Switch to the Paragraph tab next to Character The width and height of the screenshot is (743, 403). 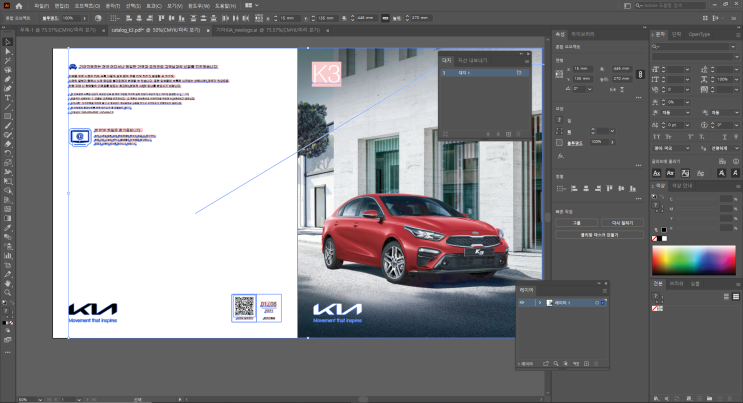point(676,35)
